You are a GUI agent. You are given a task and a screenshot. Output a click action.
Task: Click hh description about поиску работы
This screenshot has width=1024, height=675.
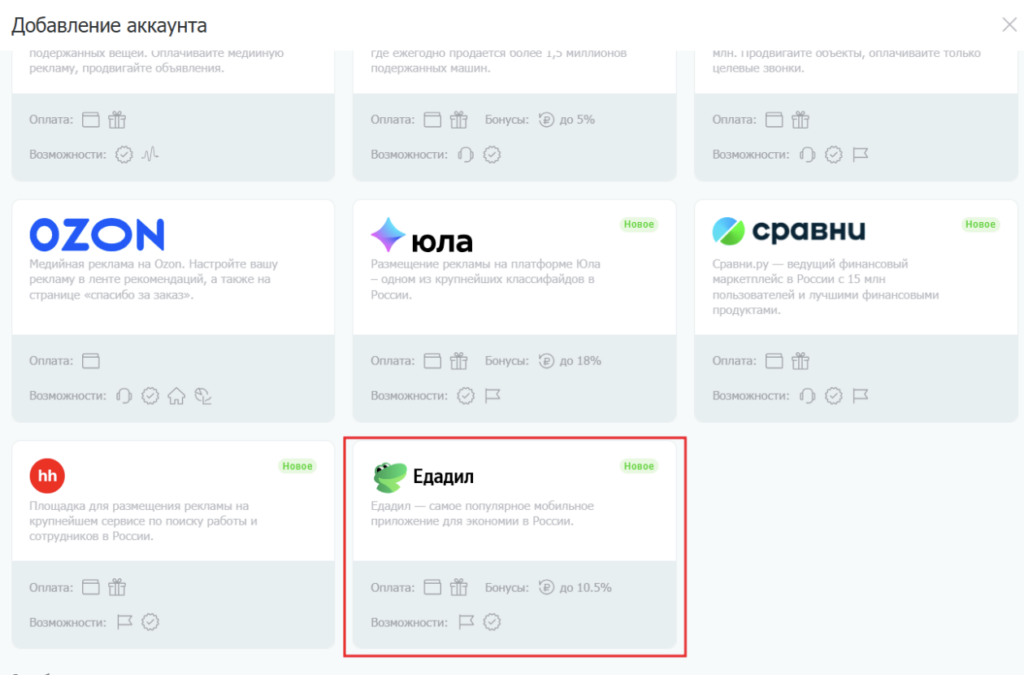143,521
